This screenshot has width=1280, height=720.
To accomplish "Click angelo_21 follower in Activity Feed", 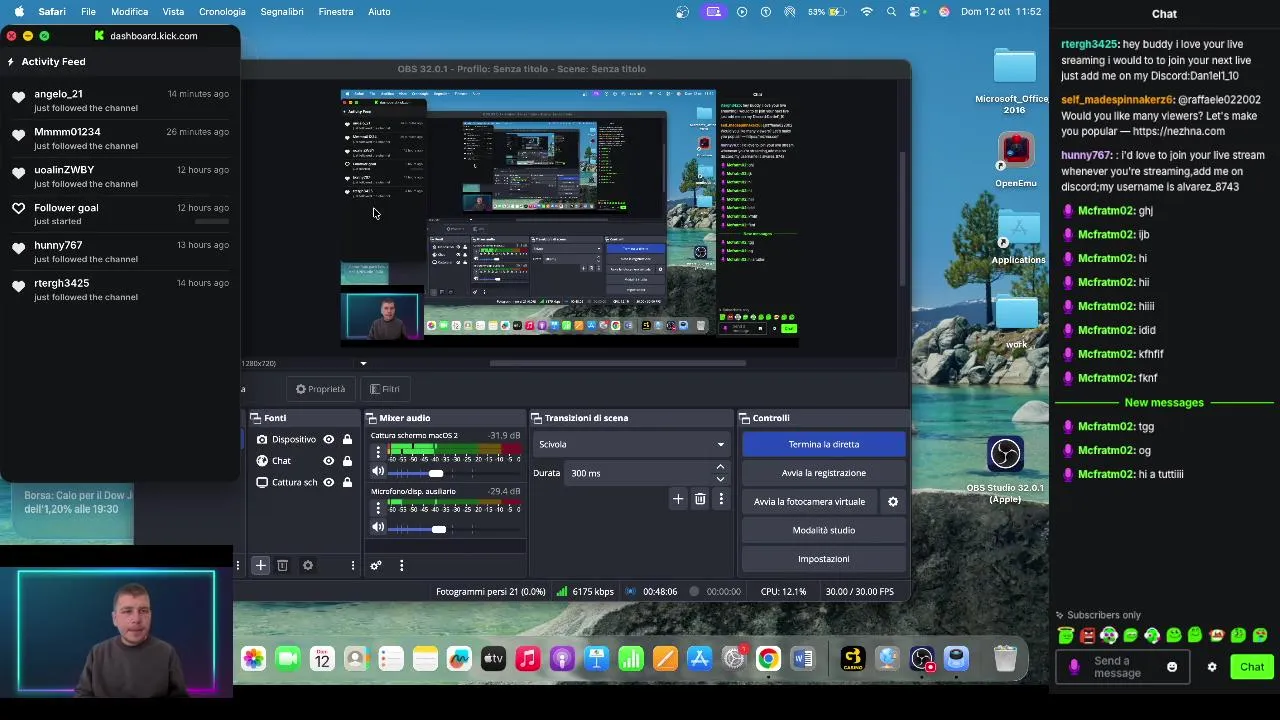I will tap(120, 100).
